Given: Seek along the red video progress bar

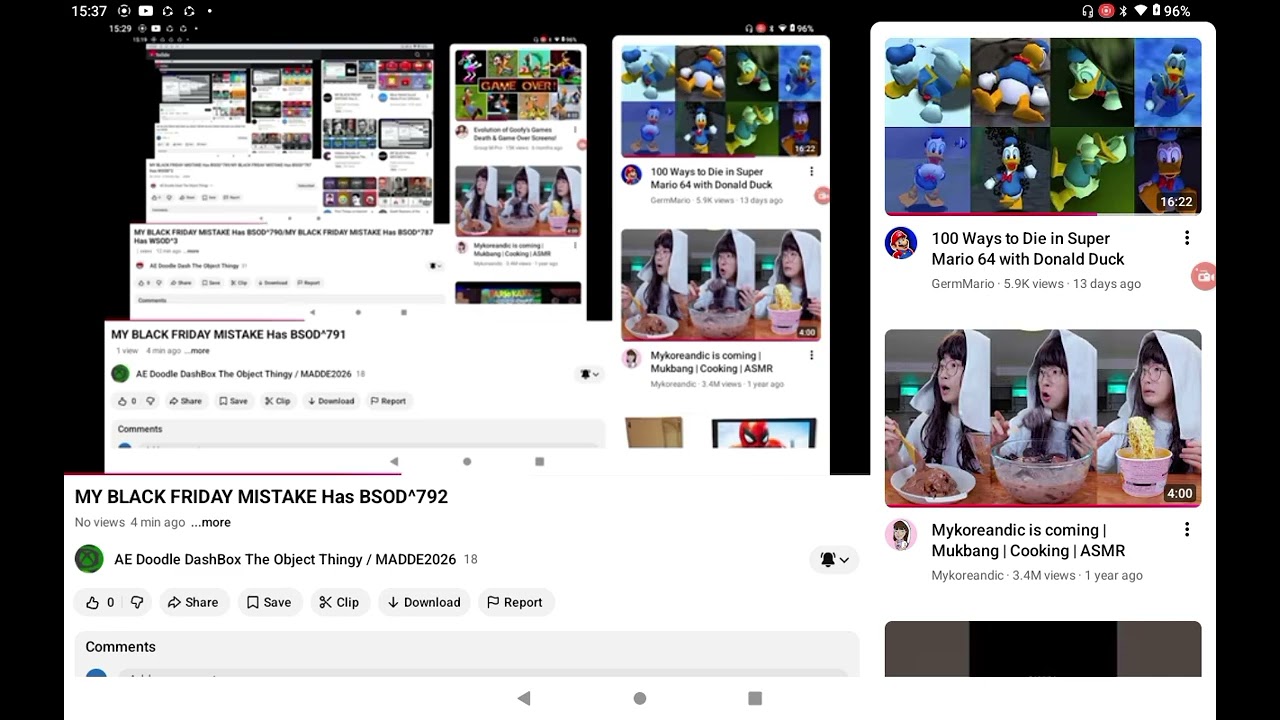Looking at the screenshot, I should coord(467,474).
